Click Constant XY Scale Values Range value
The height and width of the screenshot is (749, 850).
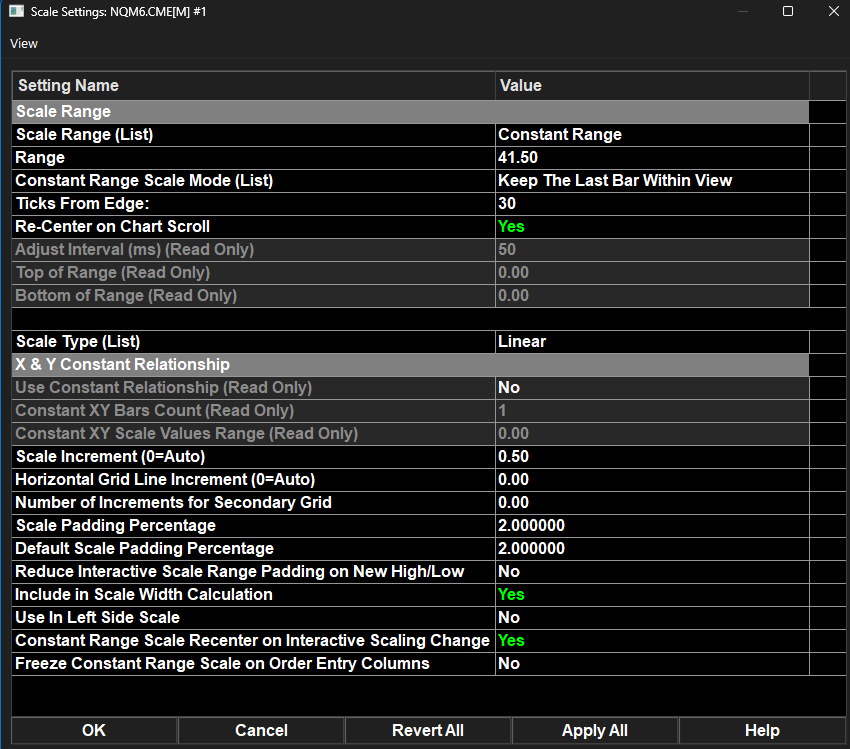652,434
